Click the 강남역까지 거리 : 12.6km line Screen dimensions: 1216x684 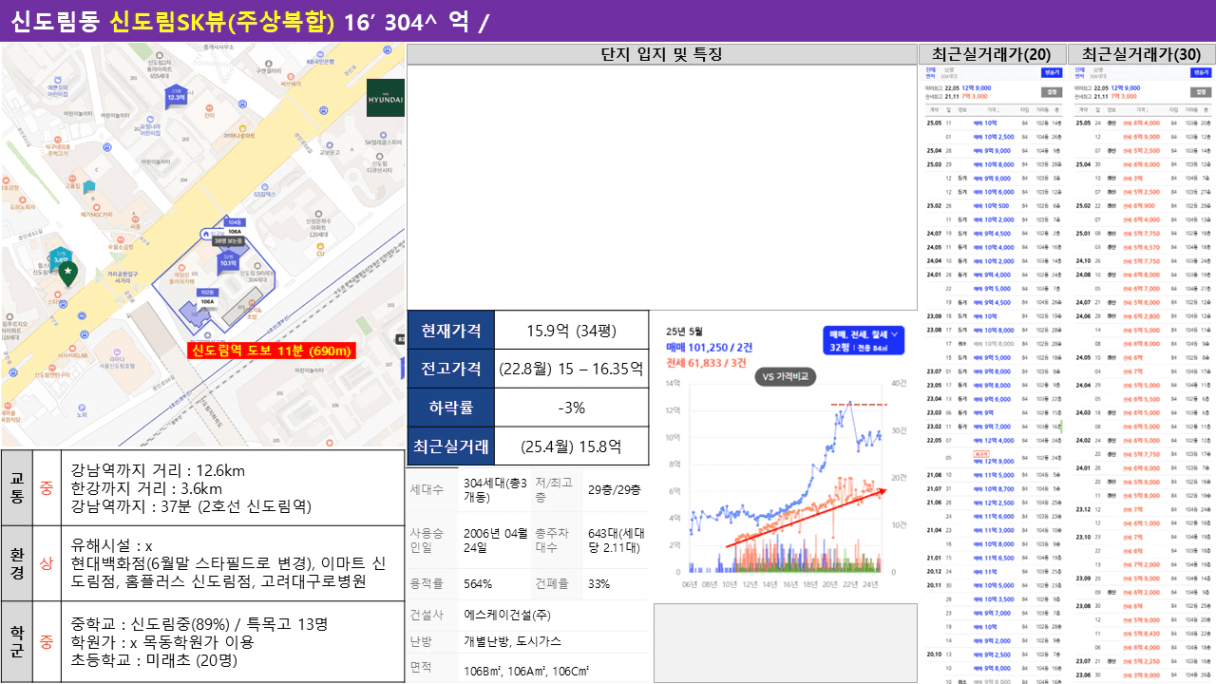click(x=158, y=471)
